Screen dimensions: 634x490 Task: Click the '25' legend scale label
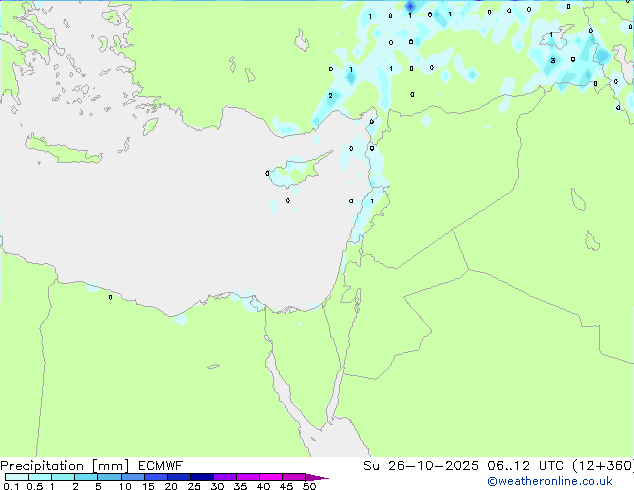[194, 486]
